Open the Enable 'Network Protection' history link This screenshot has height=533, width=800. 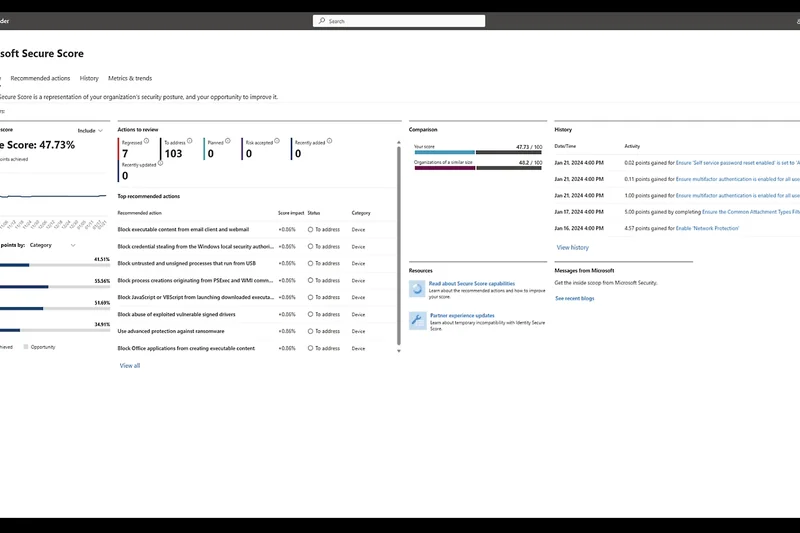(707, 229)
